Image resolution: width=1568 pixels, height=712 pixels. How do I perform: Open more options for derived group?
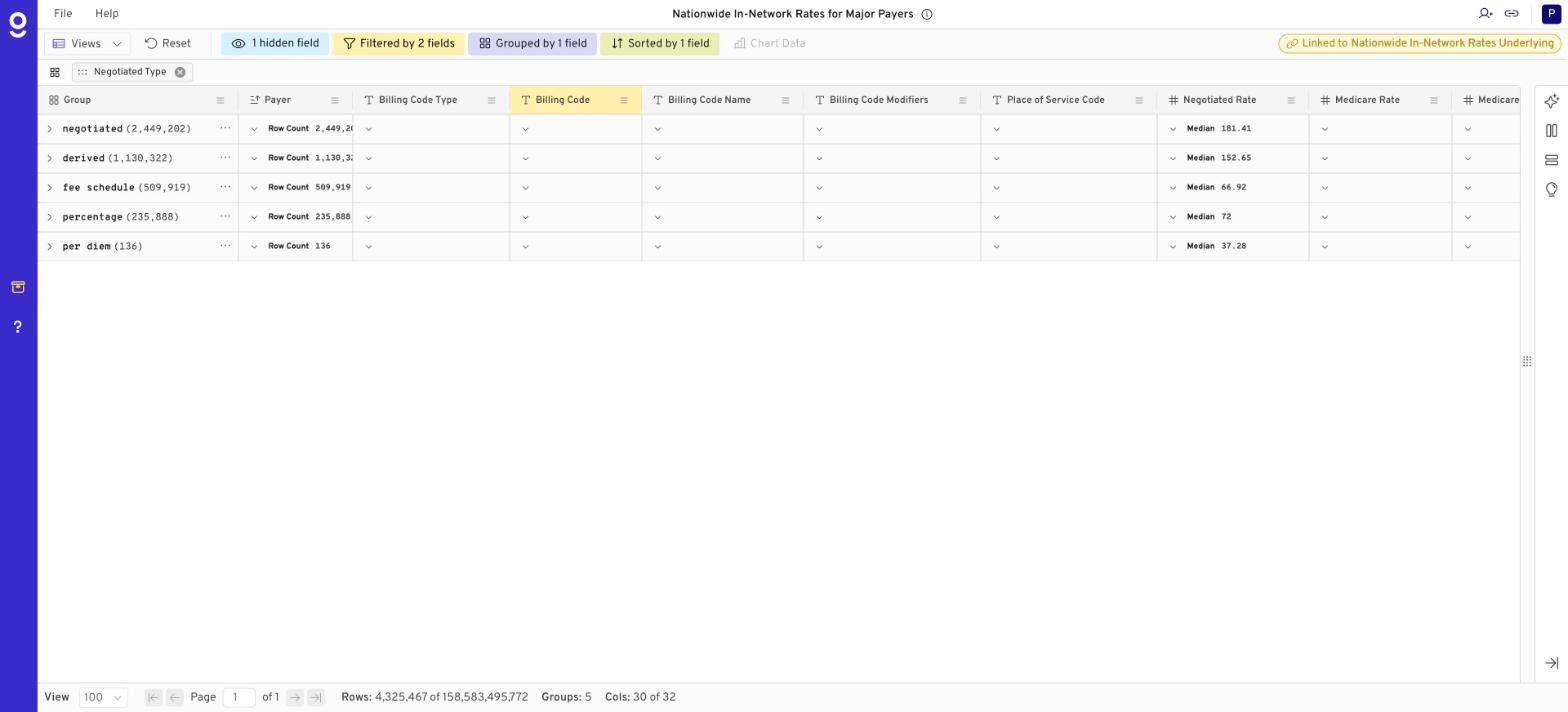point(225,157)
